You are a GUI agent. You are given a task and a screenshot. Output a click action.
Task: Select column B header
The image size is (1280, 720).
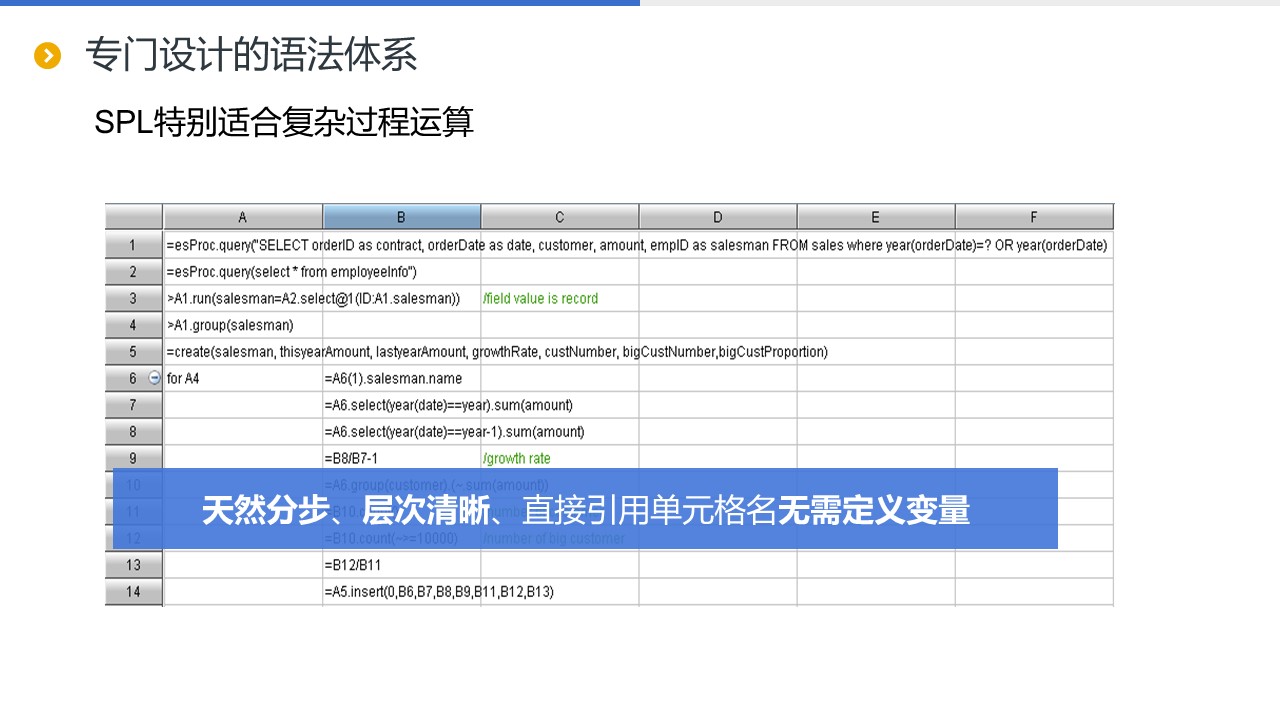401,217
